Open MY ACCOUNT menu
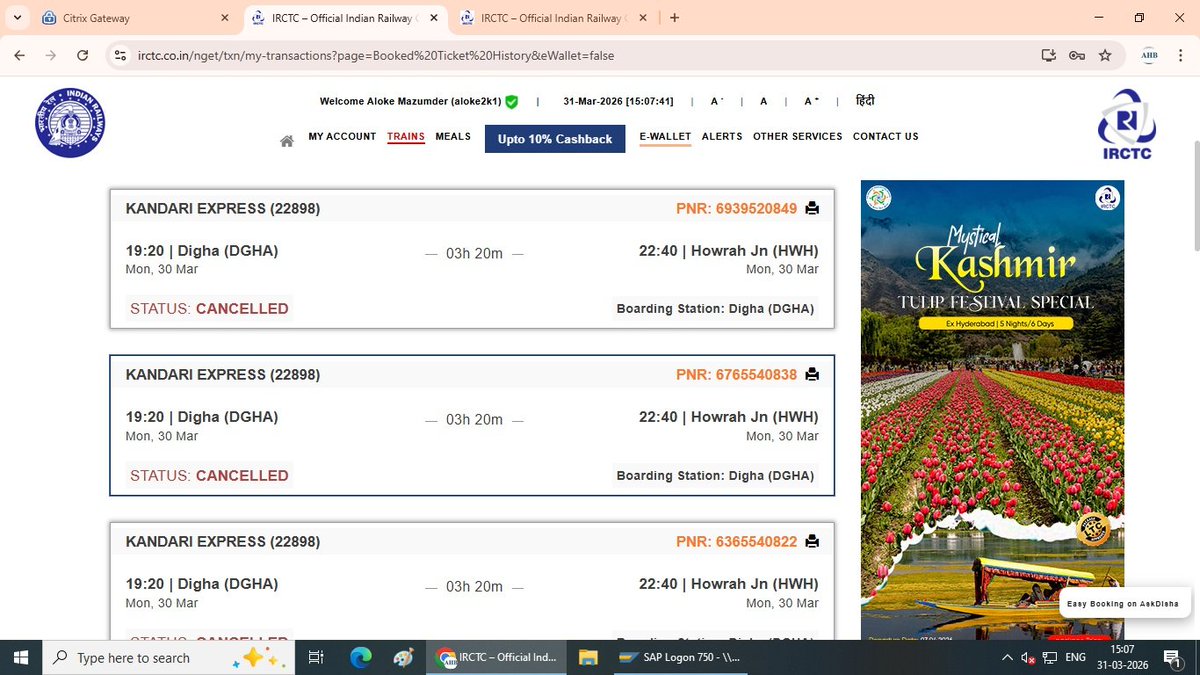This screenshot has width=1200, height=675. (342, 137)
